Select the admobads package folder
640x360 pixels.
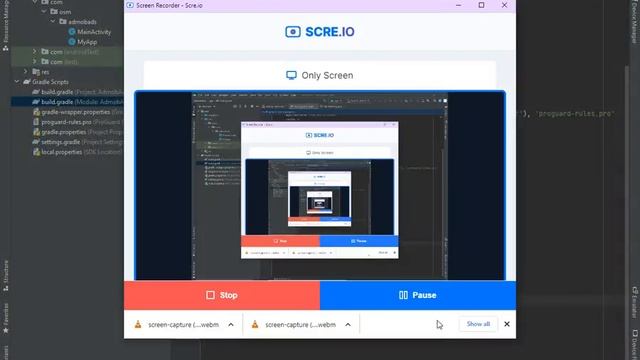coord(82,22)
